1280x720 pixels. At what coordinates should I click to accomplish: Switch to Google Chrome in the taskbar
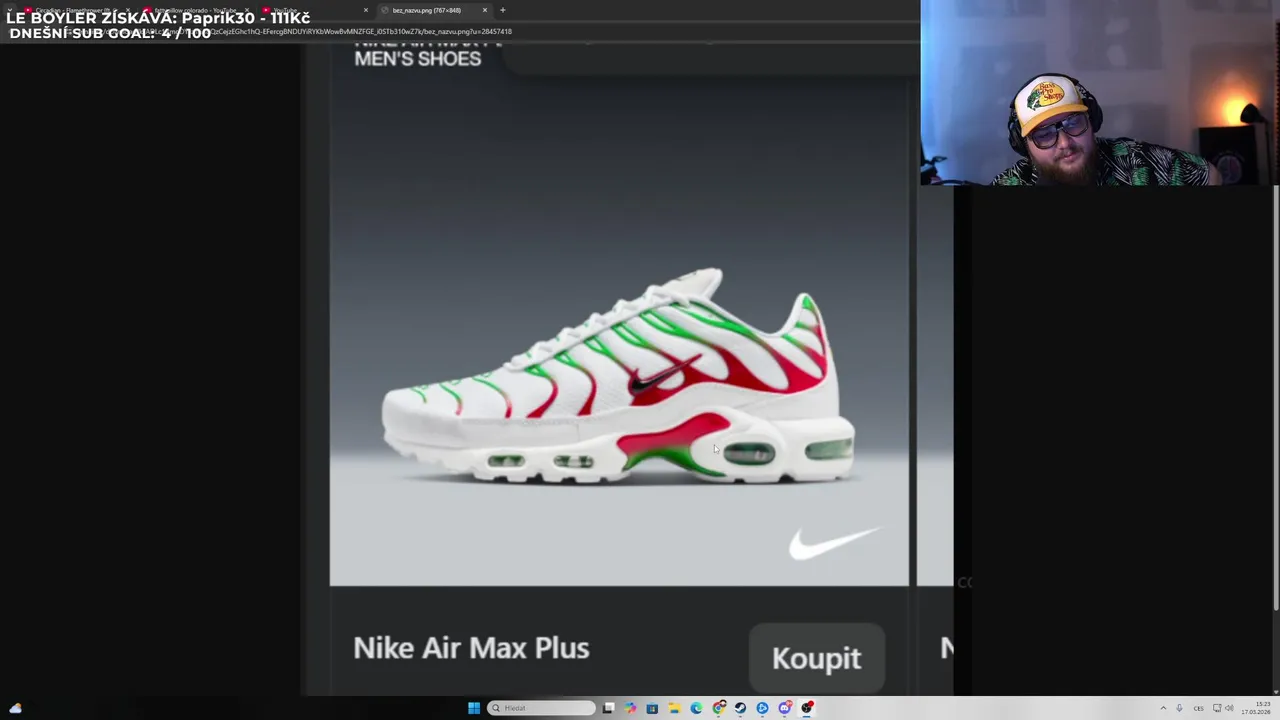pos(718,708)
